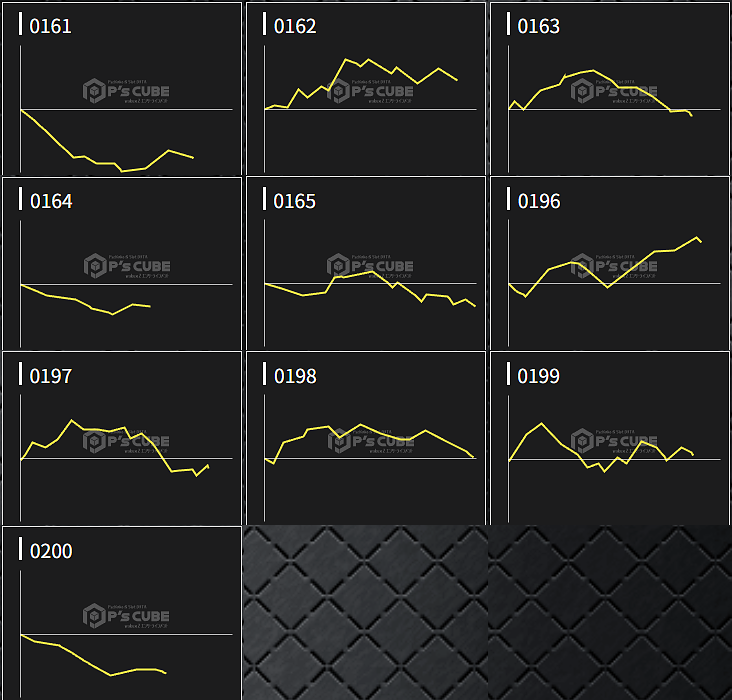Click the 0165 machine number label

pyautogui.click(x=295, y=201)
